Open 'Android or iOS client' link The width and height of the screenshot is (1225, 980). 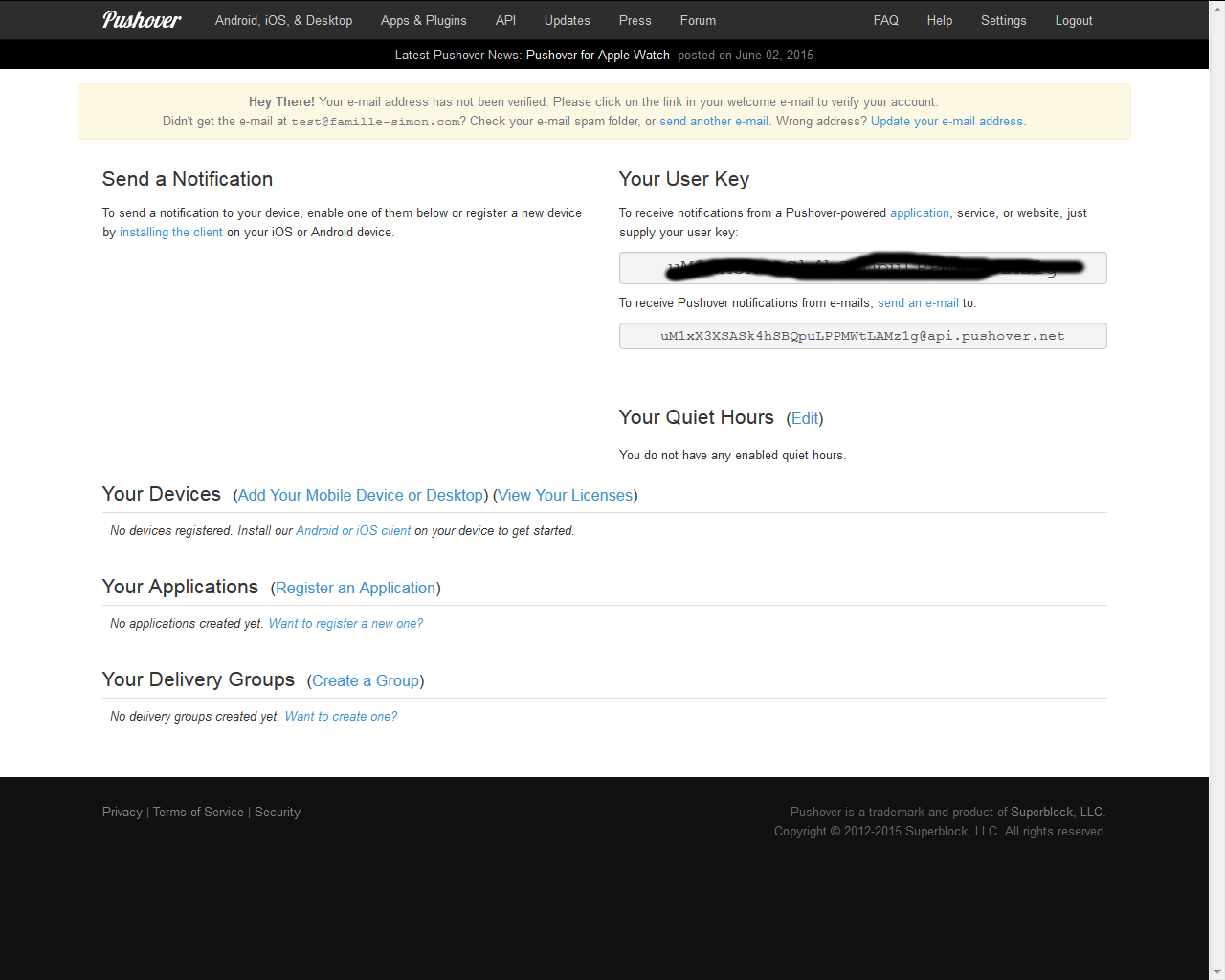(353, 531)
